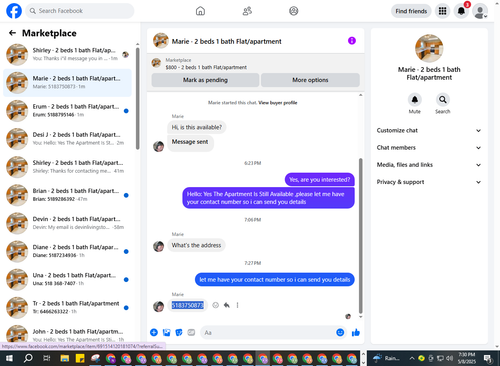The width and height of the screenshot is (500, 366).
Task: Show hidden system tray icons
Action: pos(412,358)
